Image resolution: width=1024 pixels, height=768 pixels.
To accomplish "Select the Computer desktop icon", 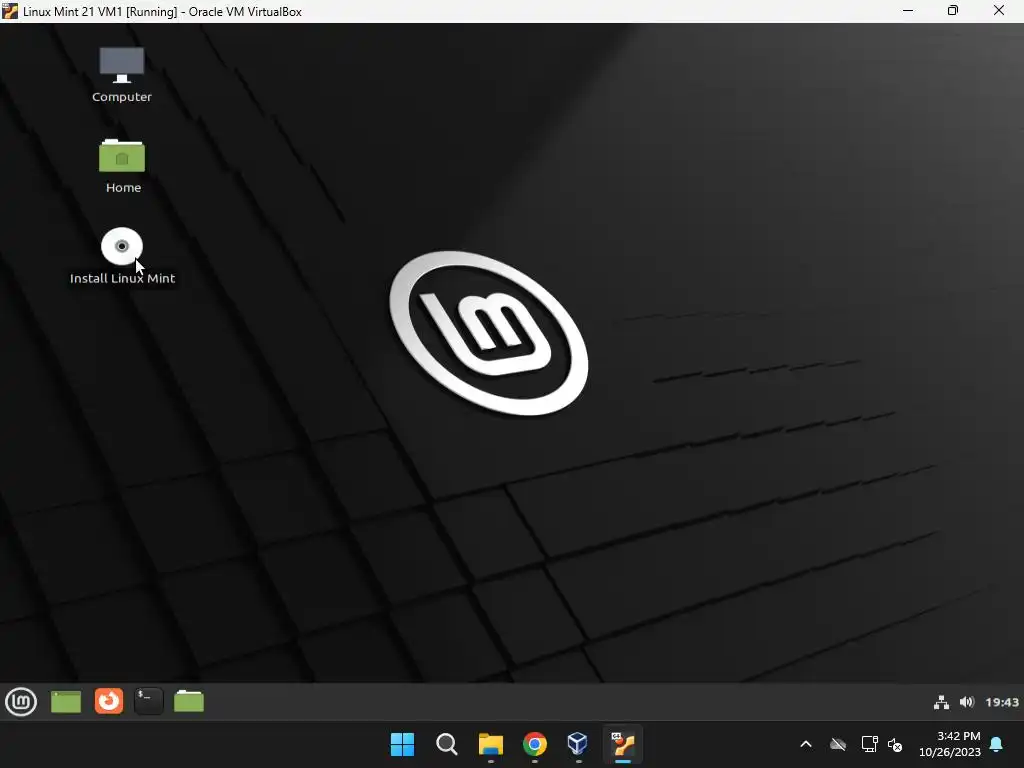I will [x=121, y=65].
